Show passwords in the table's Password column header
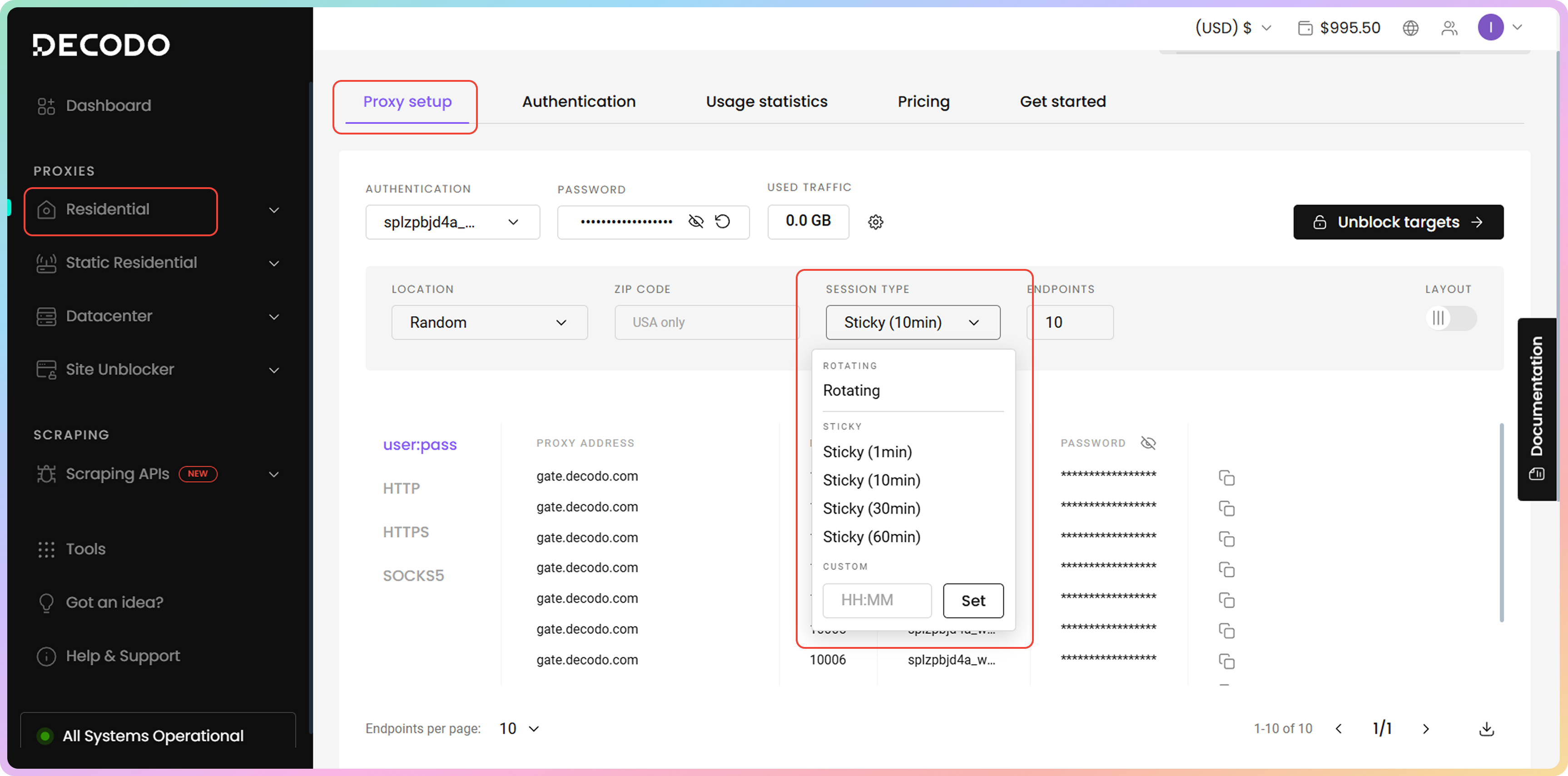The width and height of the screenshot is (1568, 776). tap(1148, 443)
